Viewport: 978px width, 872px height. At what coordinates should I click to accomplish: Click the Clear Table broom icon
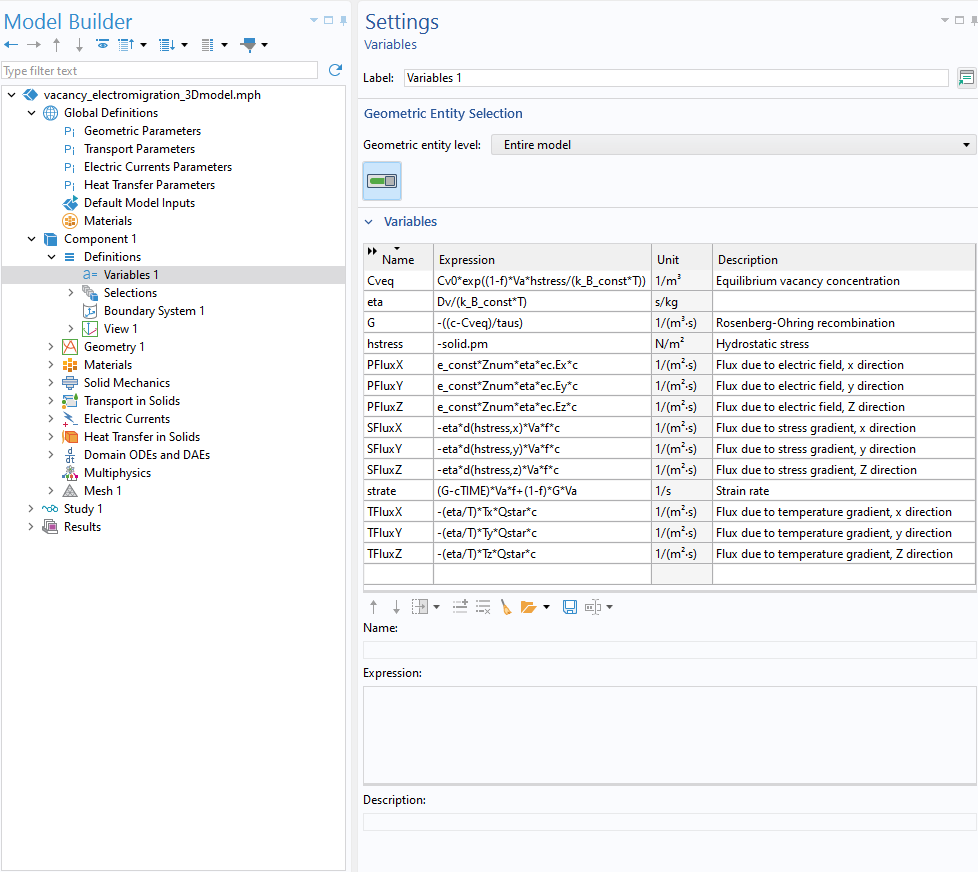pyautogui.click(x=506, y=607)
